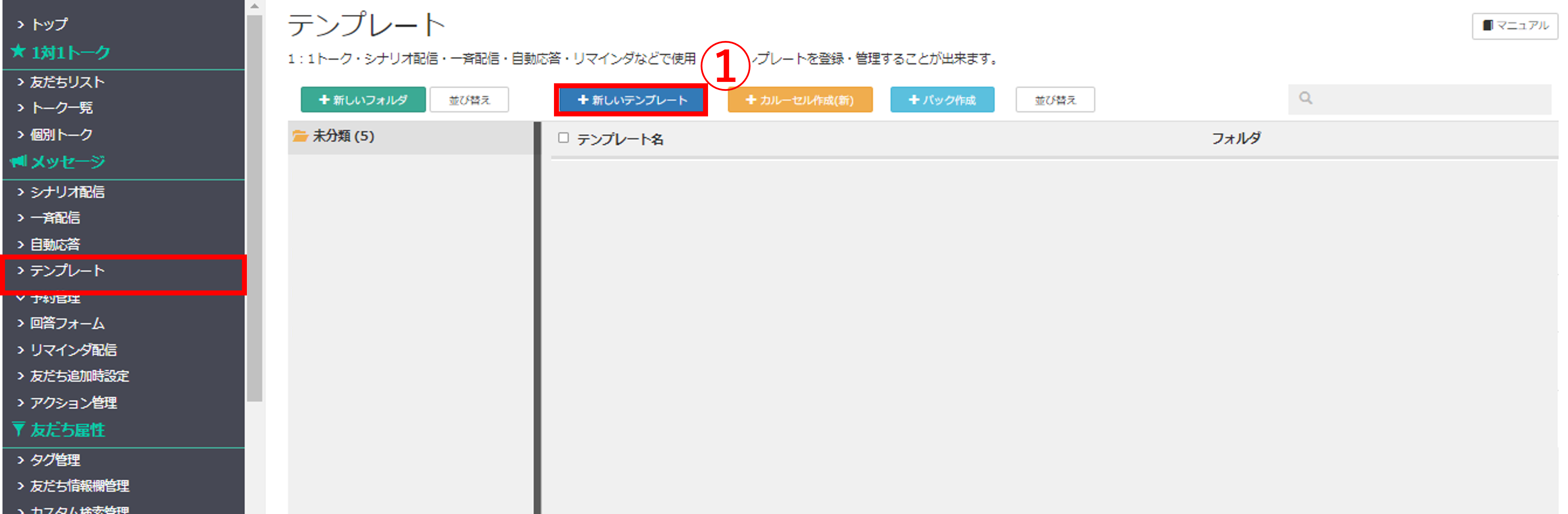The height and width of the screenshot is (514, 1568).
Task: Go to リマインダ配信
Action: coord(73,350)
